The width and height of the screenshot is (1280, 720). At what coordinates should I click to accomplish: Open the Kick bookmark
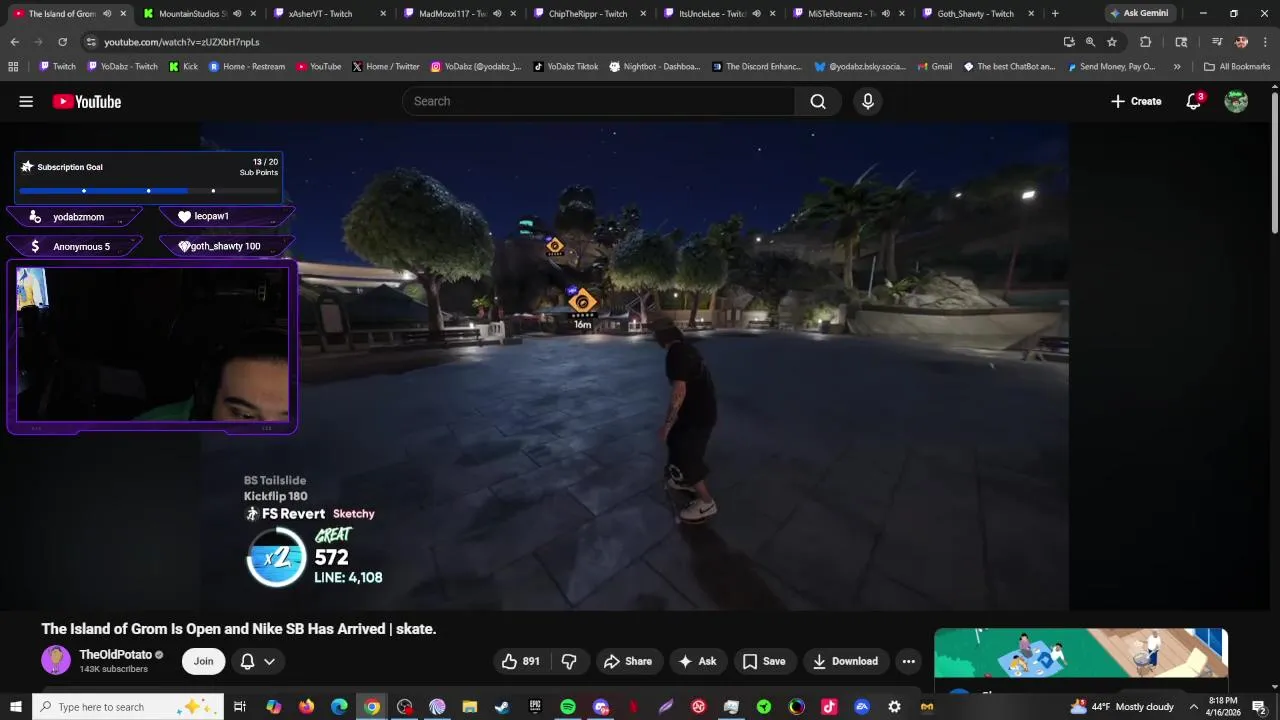pos(183,67)
